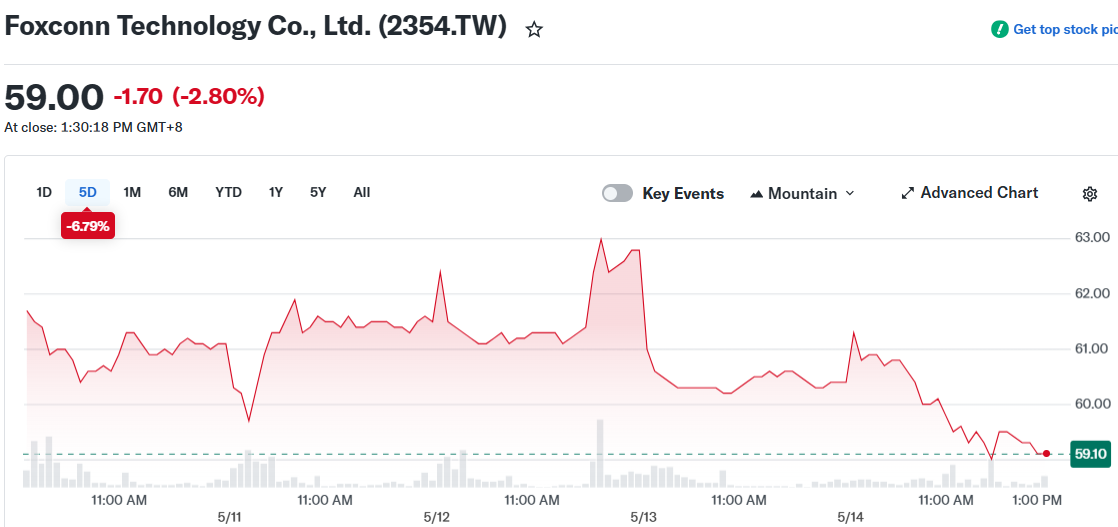Click the -1.70 price change value

(x=138, y=96)
